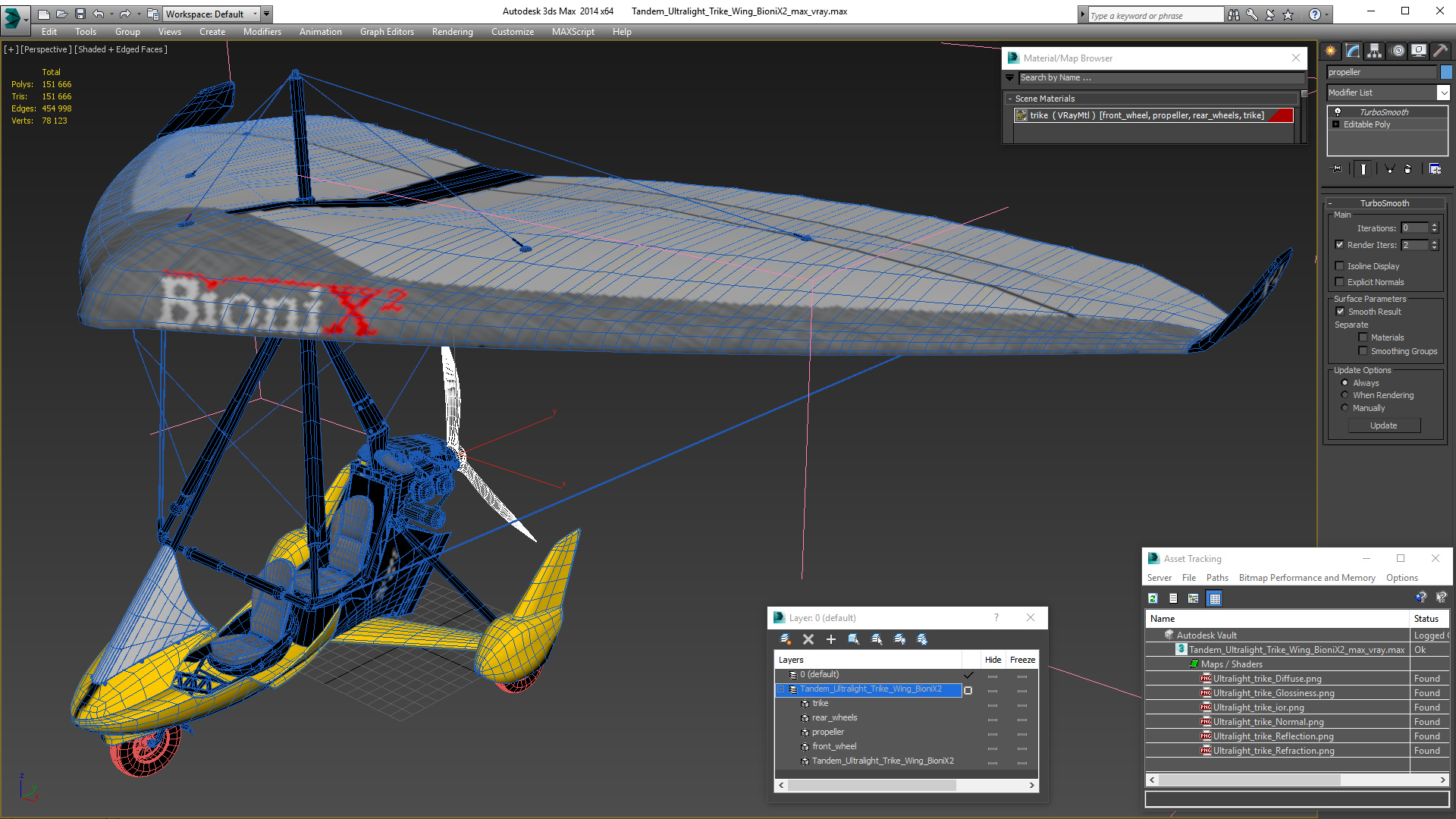Click the Pin Stack icon
The height and width of the screenshot is (819, 1456).
tap(1337, 169)
